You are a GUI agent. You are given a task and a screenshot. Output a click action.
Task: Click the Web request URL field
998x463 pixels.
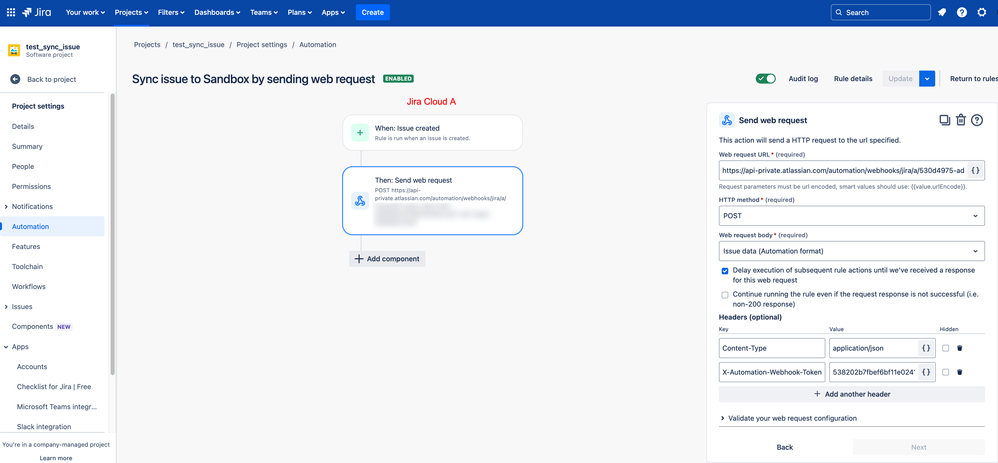[x=843, y=171]
